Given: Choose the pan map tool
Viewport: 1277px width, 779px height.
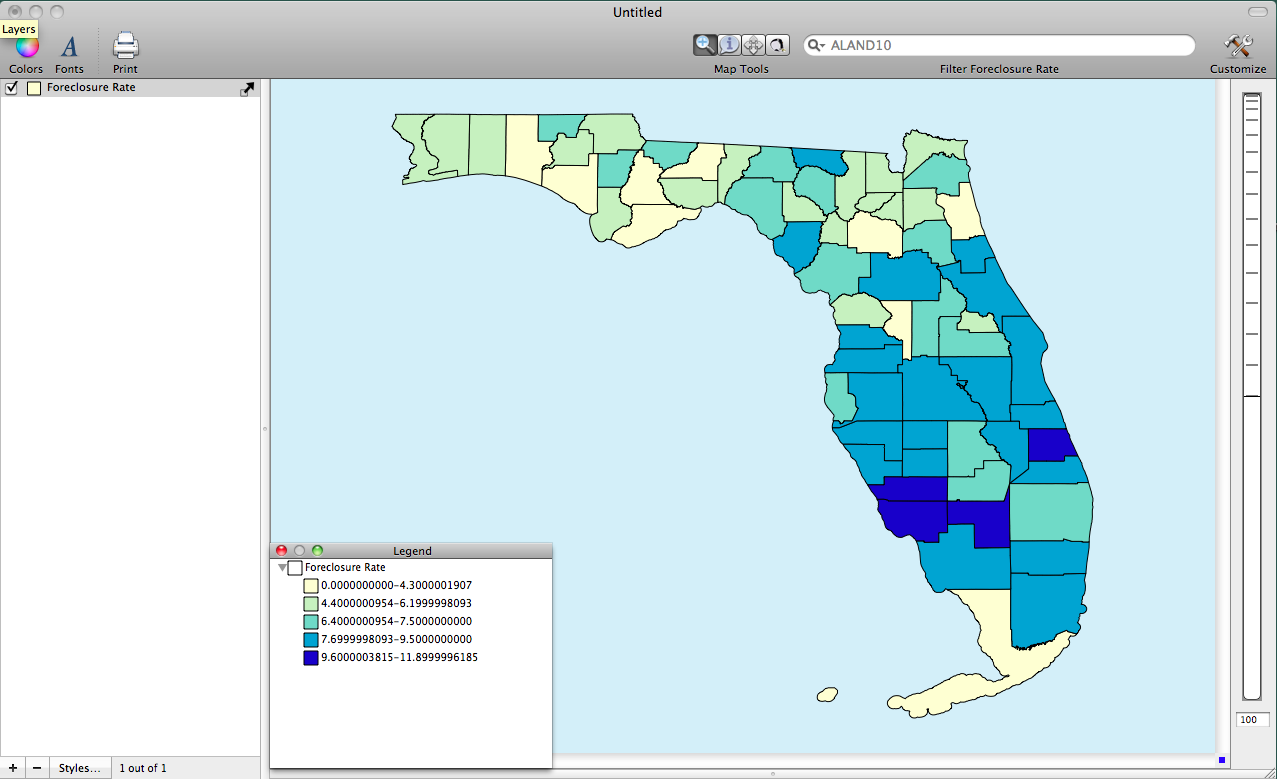Looking at the screenshot, I should tap(753, 45).
